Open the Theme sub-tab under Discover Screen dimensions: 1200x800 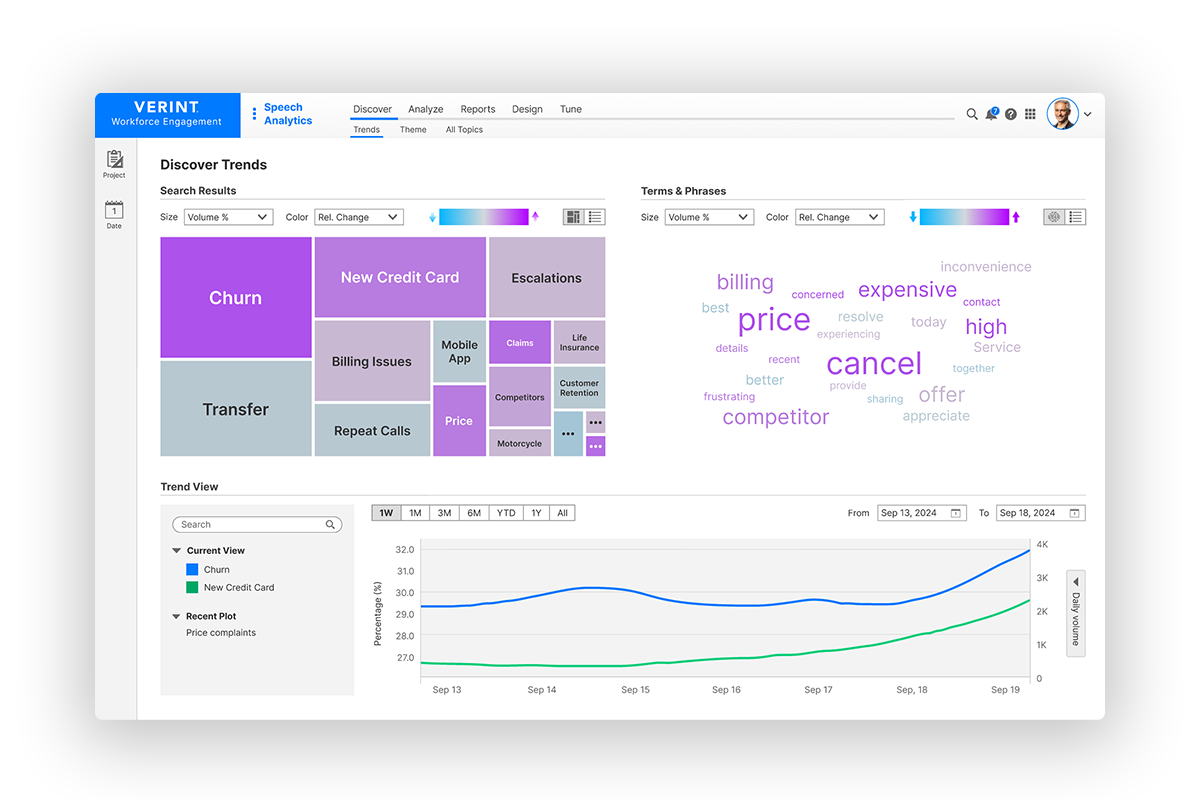coord(413,129)
